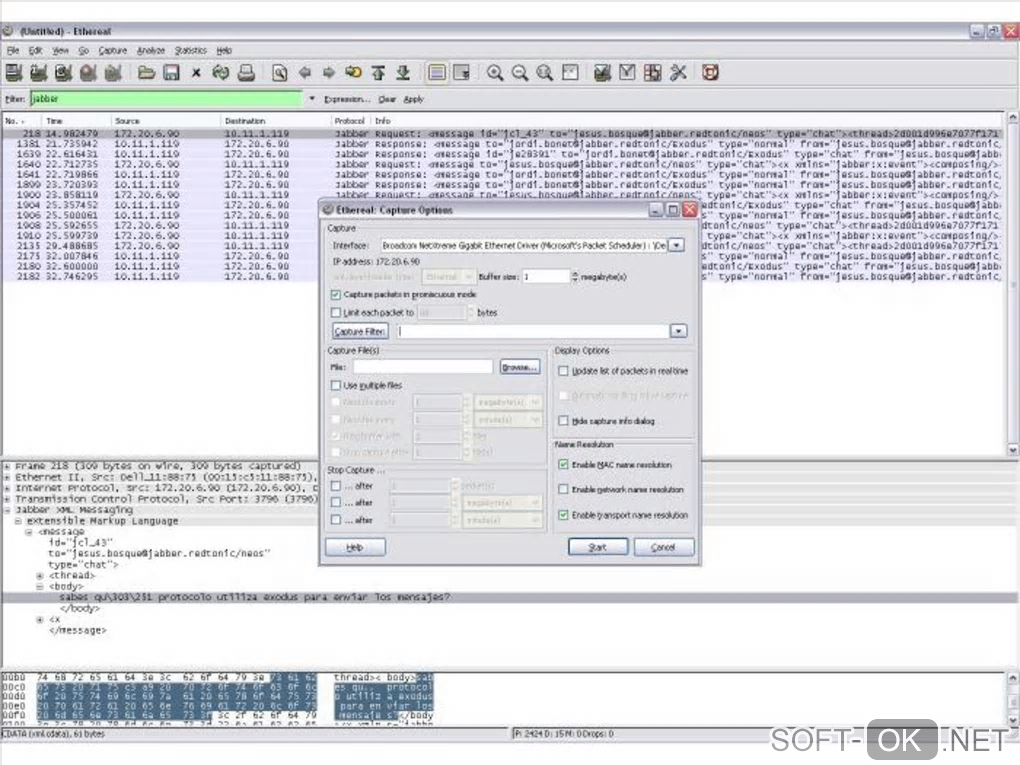Open a capture file folder icon
The image size is (1020, 765).
pyautogui.click(x=146, y=73)
